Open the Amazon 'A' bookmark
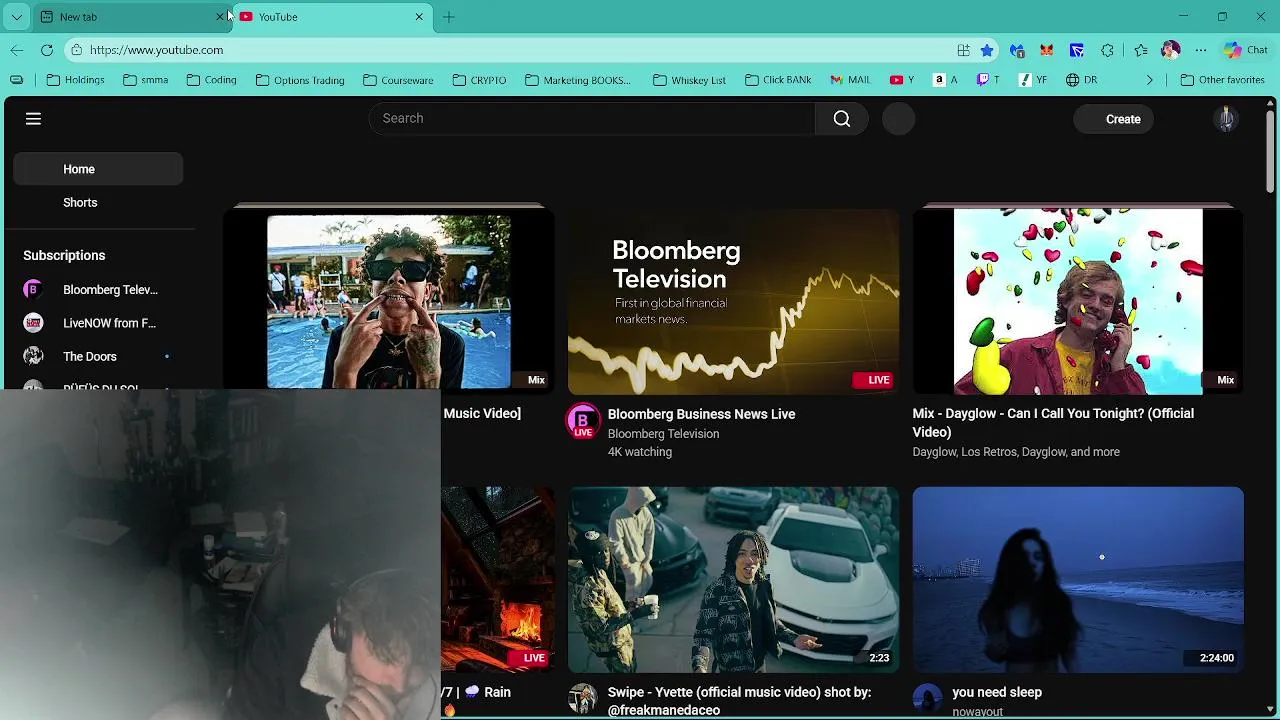This screenshot has width=1280, height=720. [x=945, y=80]
